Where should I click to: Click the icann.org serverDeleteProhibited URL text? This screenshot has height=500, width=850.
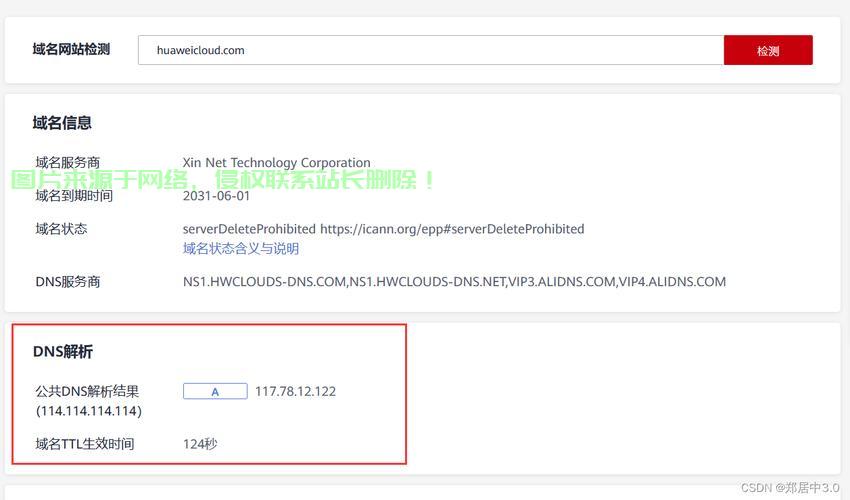tap(452, 229)
